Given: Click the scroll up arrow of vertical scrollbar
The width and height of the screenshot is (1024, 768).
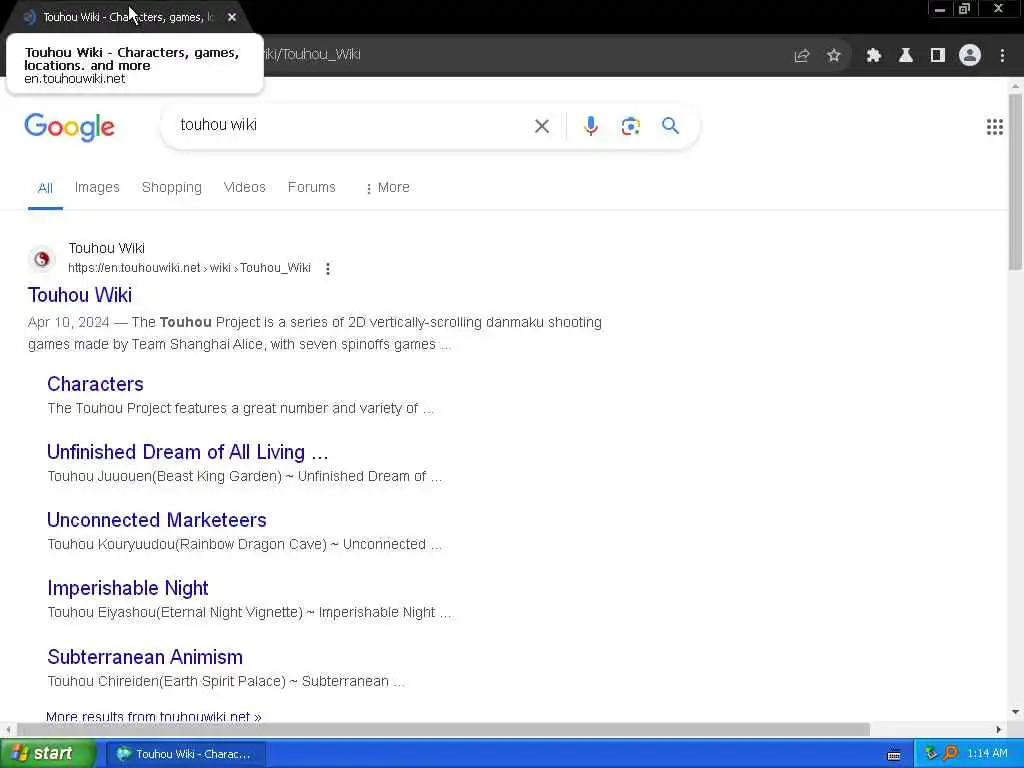Looking at the screenshot, I should point(1015,86).
